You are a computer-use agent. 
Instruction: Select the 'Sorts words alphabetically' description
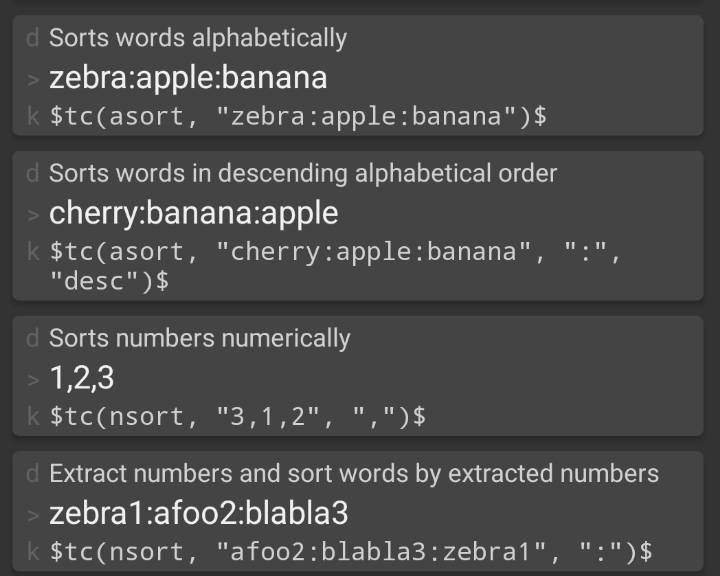pos(198,38)
